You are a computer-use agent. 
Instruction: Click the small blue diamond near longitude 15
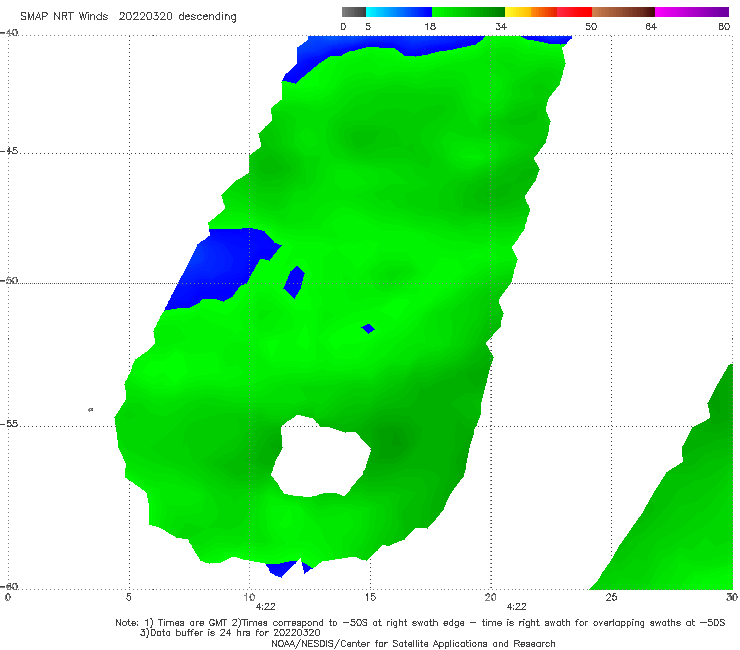[368, 329]
